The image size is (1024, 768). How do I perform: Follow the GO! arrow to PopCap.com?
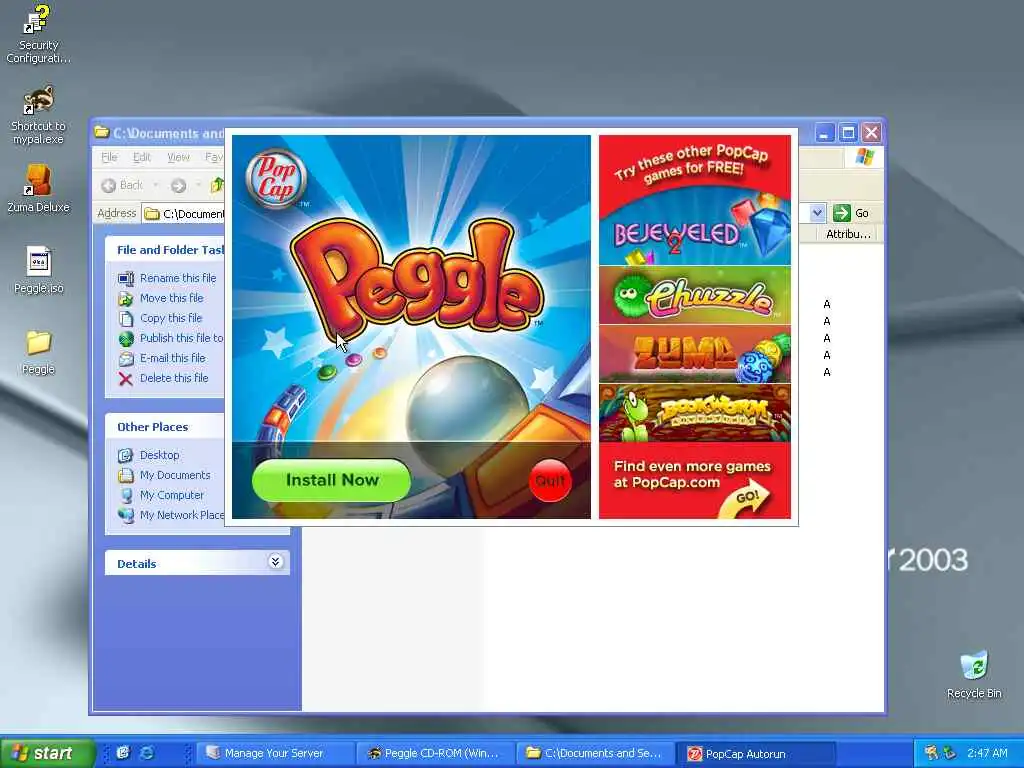(x=745, y=500)
